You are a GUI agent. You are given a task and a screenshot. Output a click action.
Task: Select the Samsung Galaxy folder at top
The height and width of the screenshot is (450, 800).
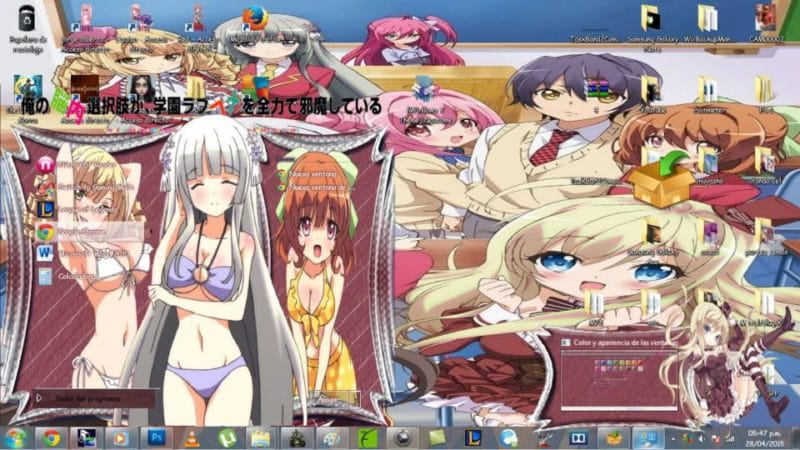coord(652,27)
